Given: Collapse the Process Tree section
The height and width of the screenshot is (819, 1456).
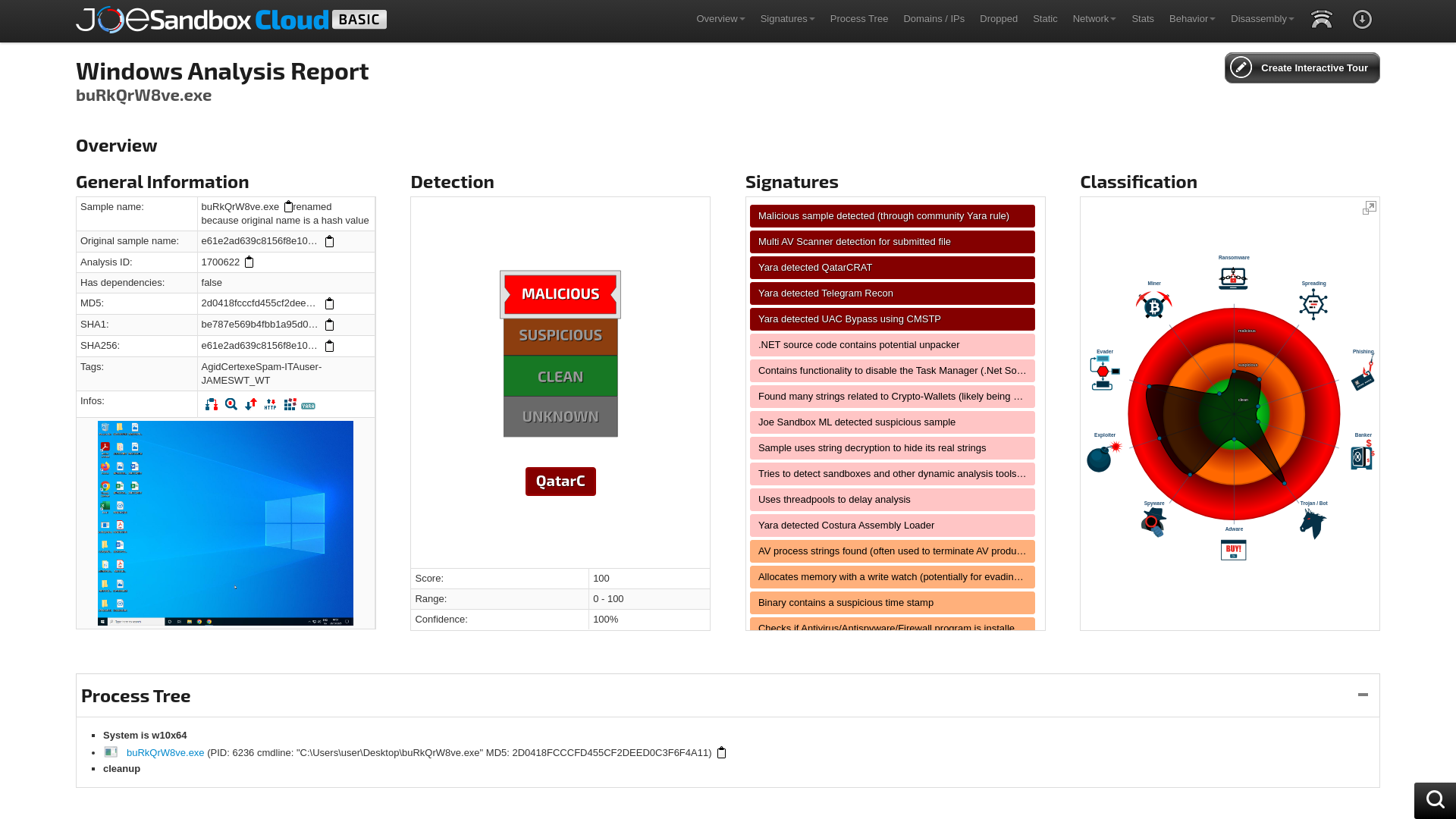Looking at the screenshot, I should [1363, 695].
